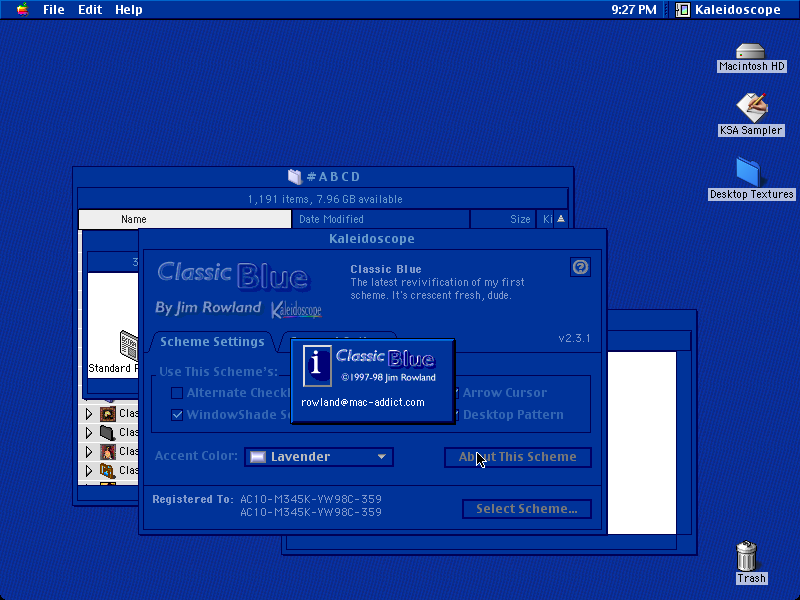The image size is (800, 600).
Task: Click the Kaleidoscope logo beside By Jim Rowland
Action: pyautogui.click(x=296, y=309)
